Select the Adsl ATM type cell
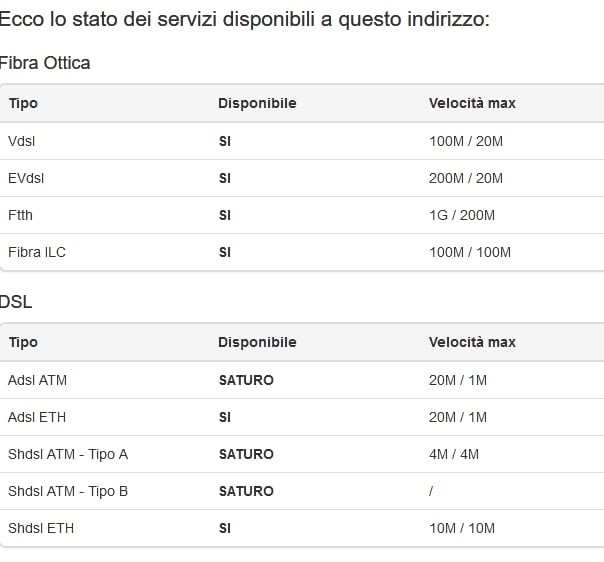 point(37,380)
